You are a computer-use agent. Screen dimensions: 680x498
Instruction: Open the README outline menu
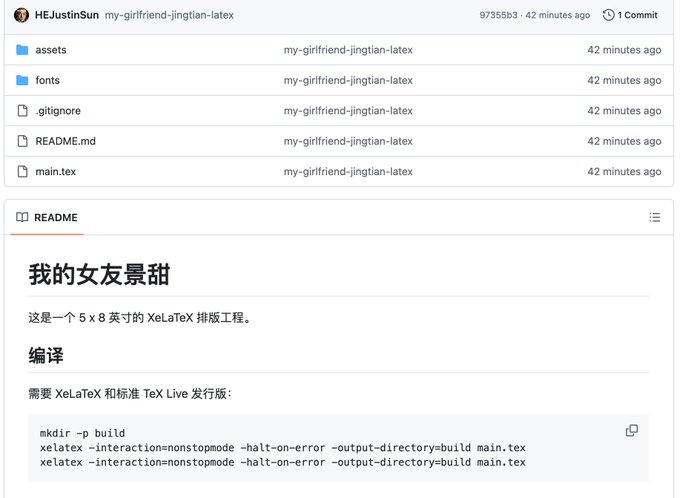(x=654, y=217)
